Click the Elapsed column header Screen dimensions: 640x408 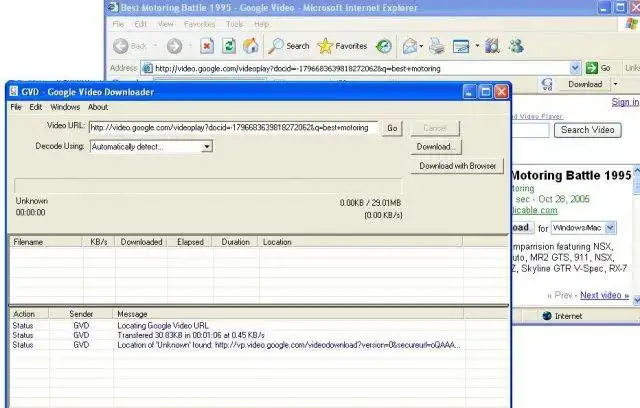190,242
